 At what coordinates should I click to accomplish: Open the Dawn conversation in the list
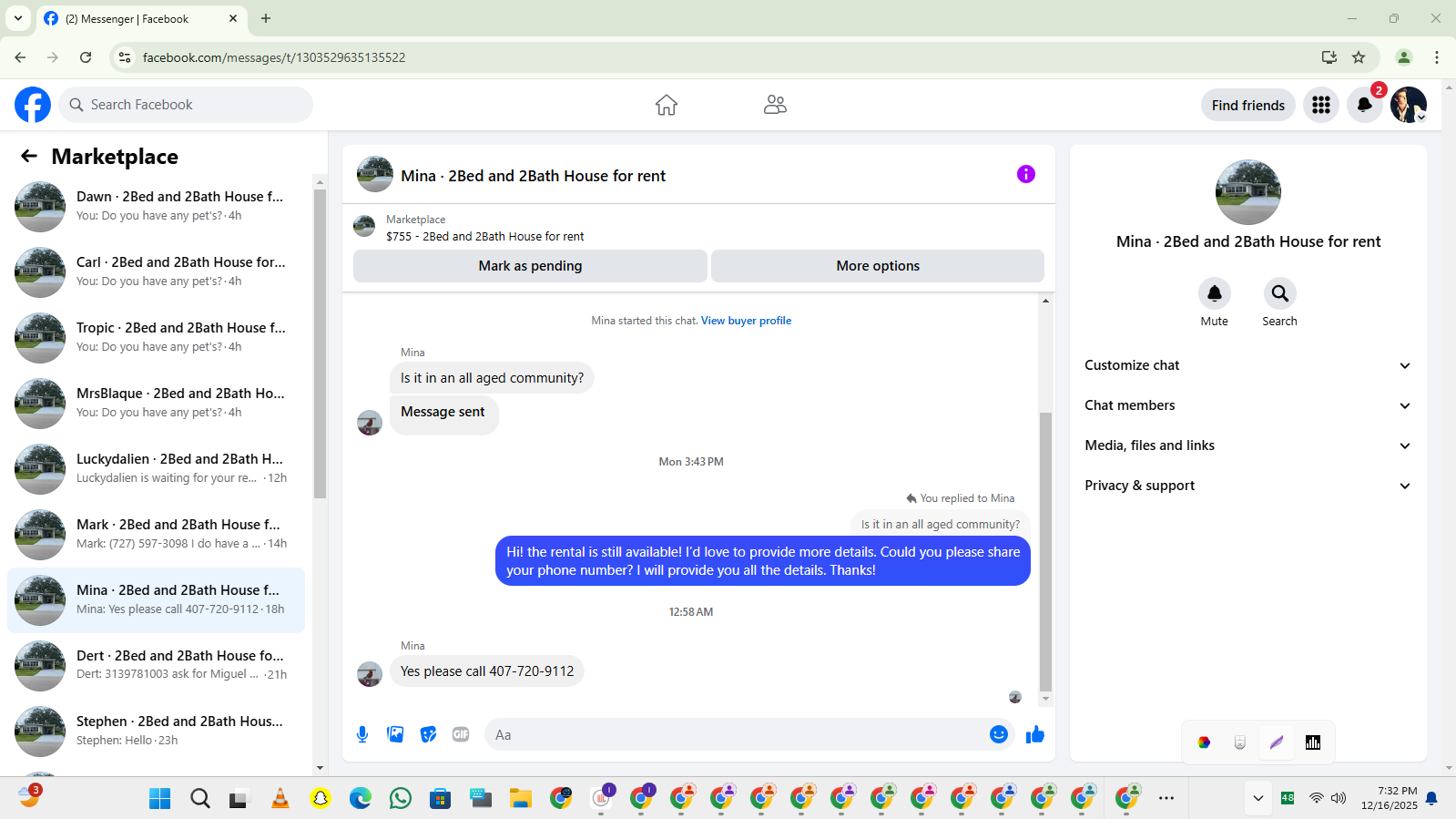tap(157, 207)
